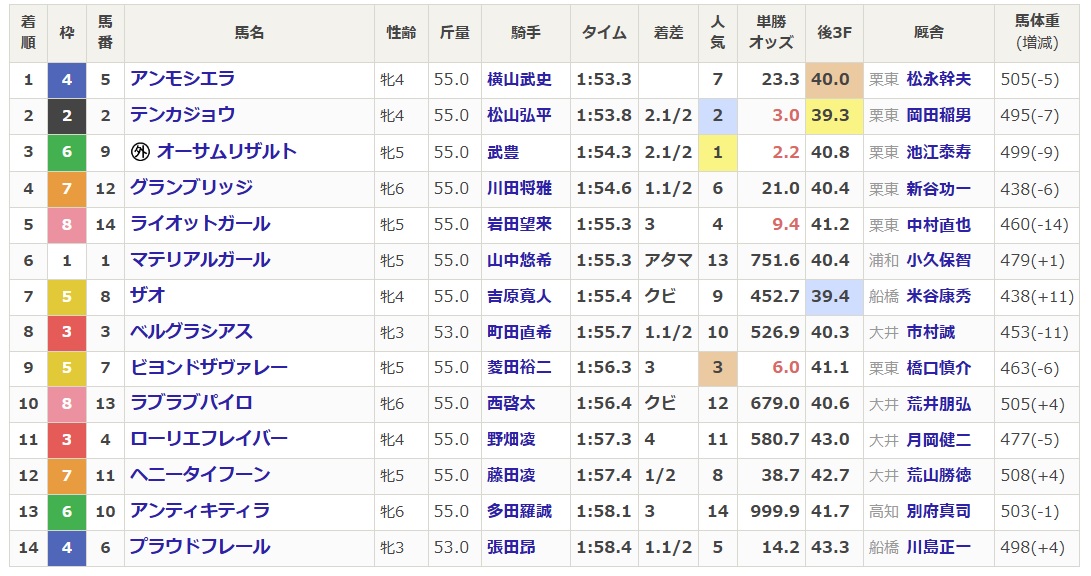Open マテリアルガール horse details
1091x576 pixels.
pyautogui.click(x=200, y=260)
